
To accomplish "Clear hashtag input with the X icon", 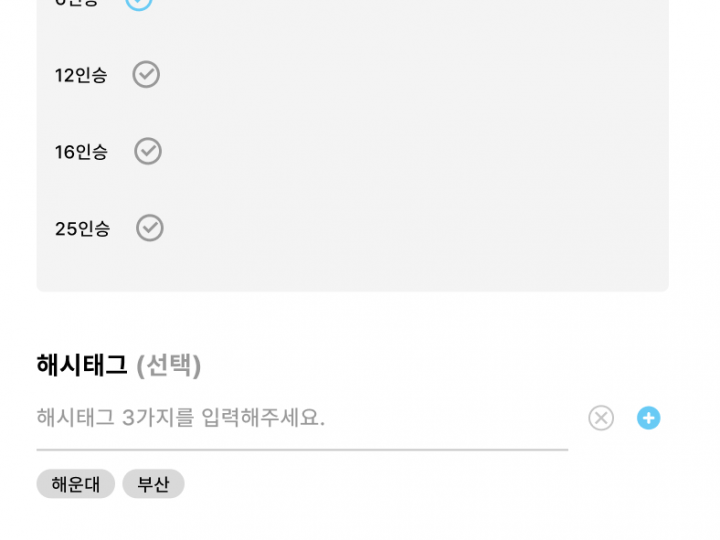I will [601, 418].
